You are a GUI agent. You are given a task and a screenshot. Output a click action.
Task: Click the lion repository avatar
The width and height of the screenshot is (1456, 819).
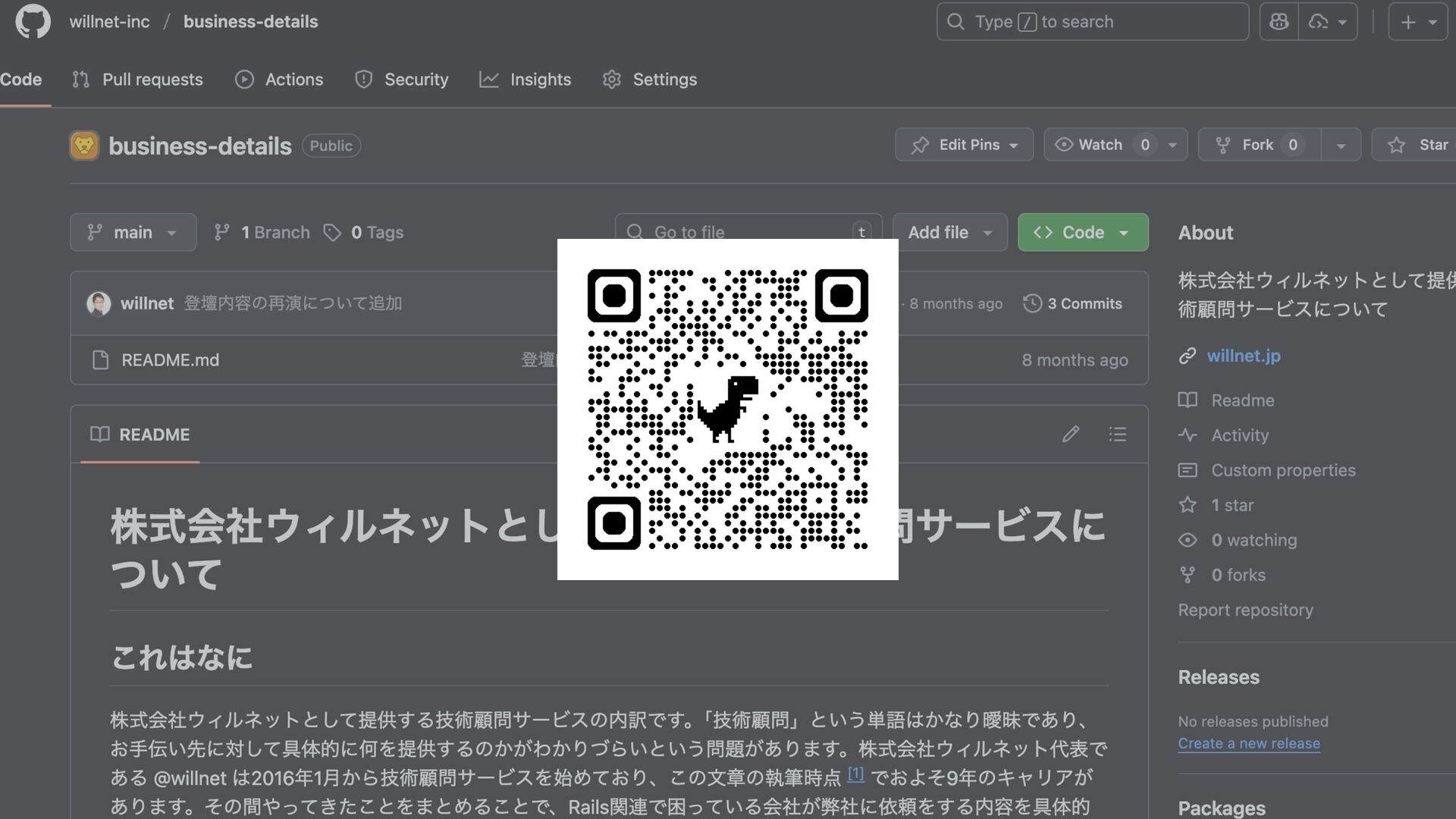pyautogui.click(x=84, y=146)
